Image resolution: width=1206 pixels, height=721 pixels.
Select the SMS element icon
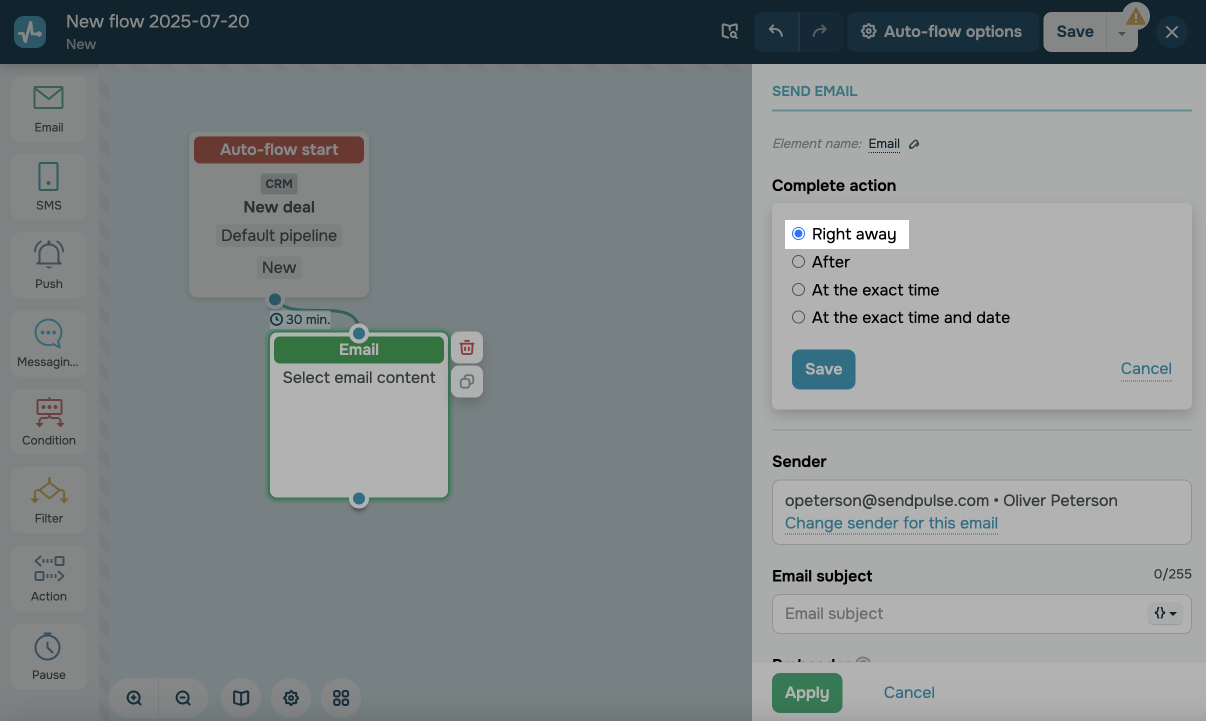point(48,186)
